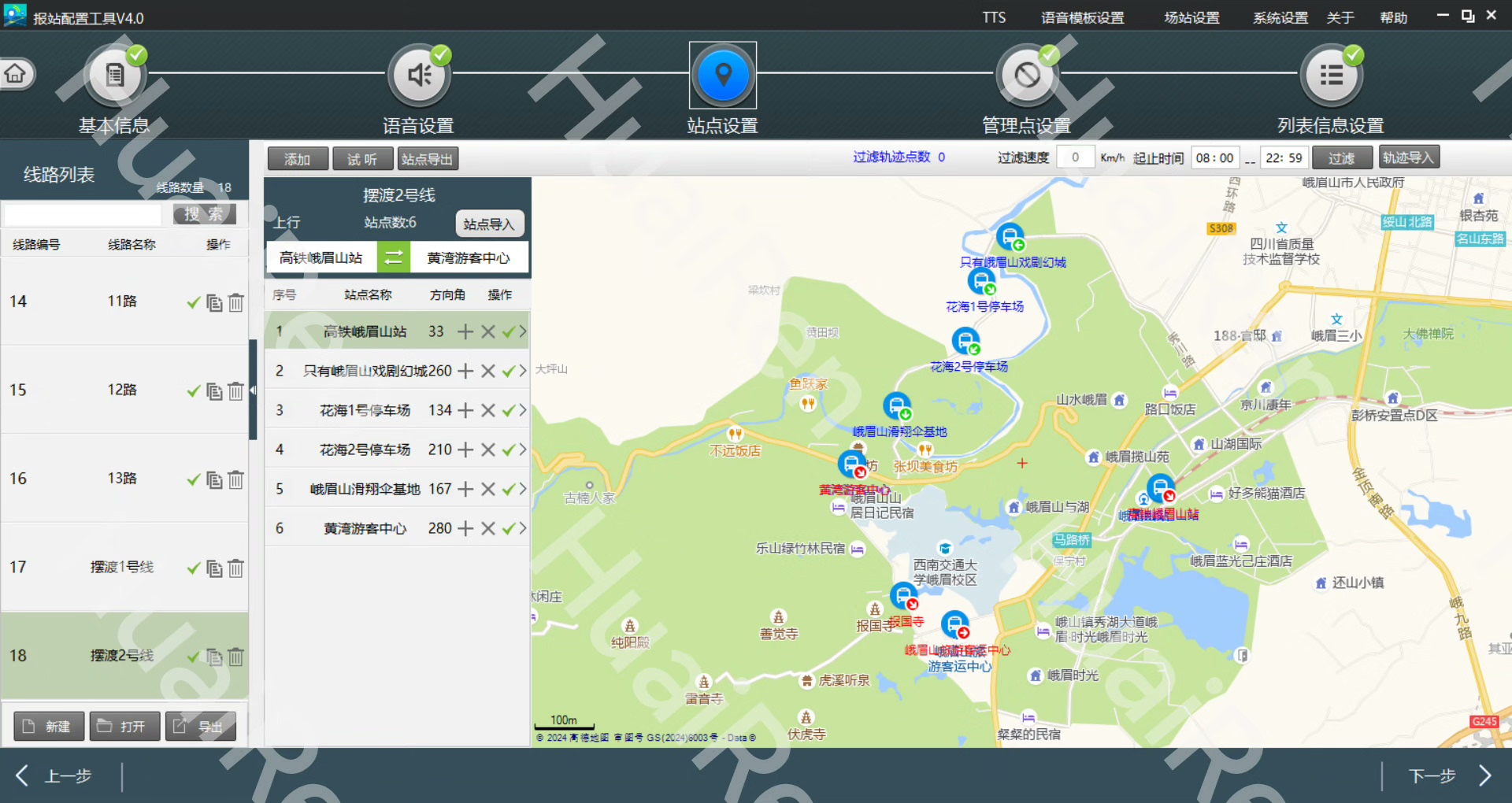Confirm station 花海1号停车场 with its checkmark
1512x803 pixels.
(509, 410)
